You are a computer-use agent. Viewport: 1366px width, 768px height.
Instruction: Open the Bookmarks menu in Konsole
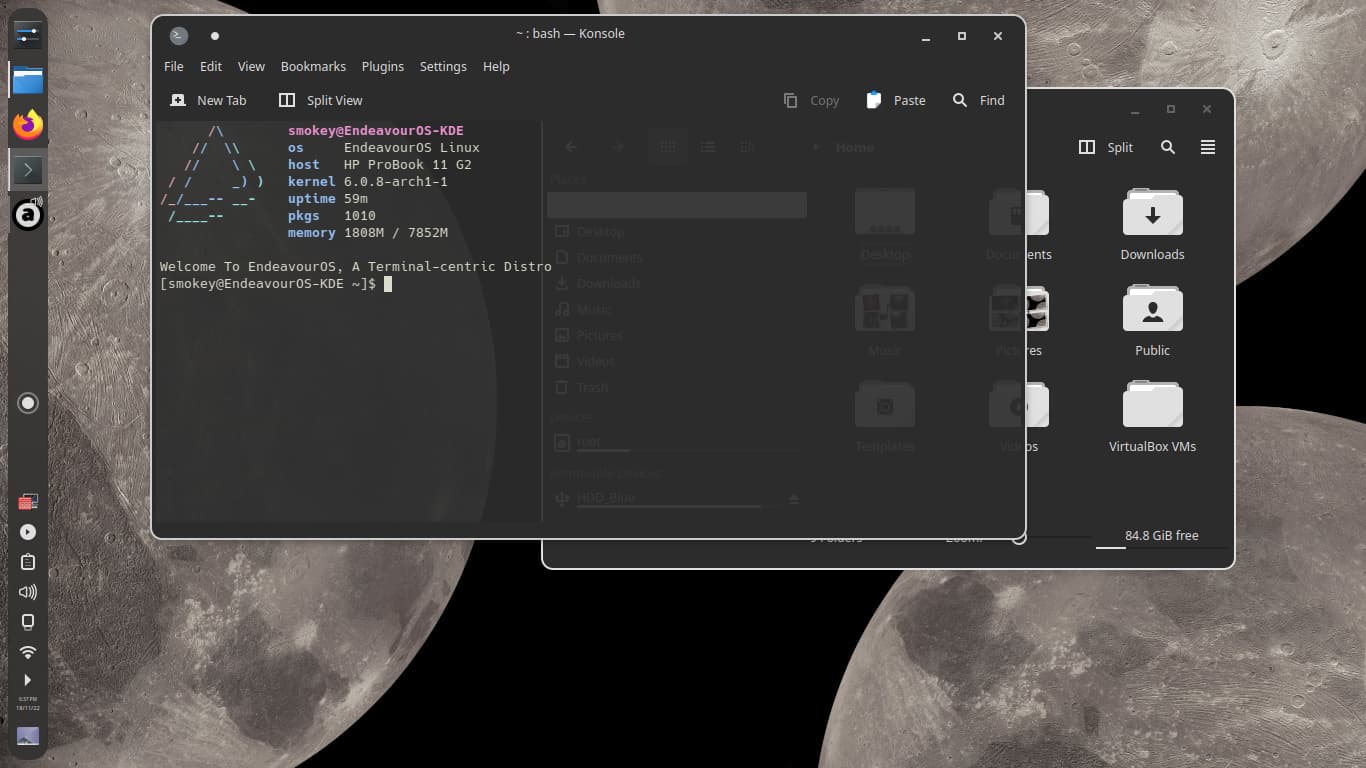point(313,67)
